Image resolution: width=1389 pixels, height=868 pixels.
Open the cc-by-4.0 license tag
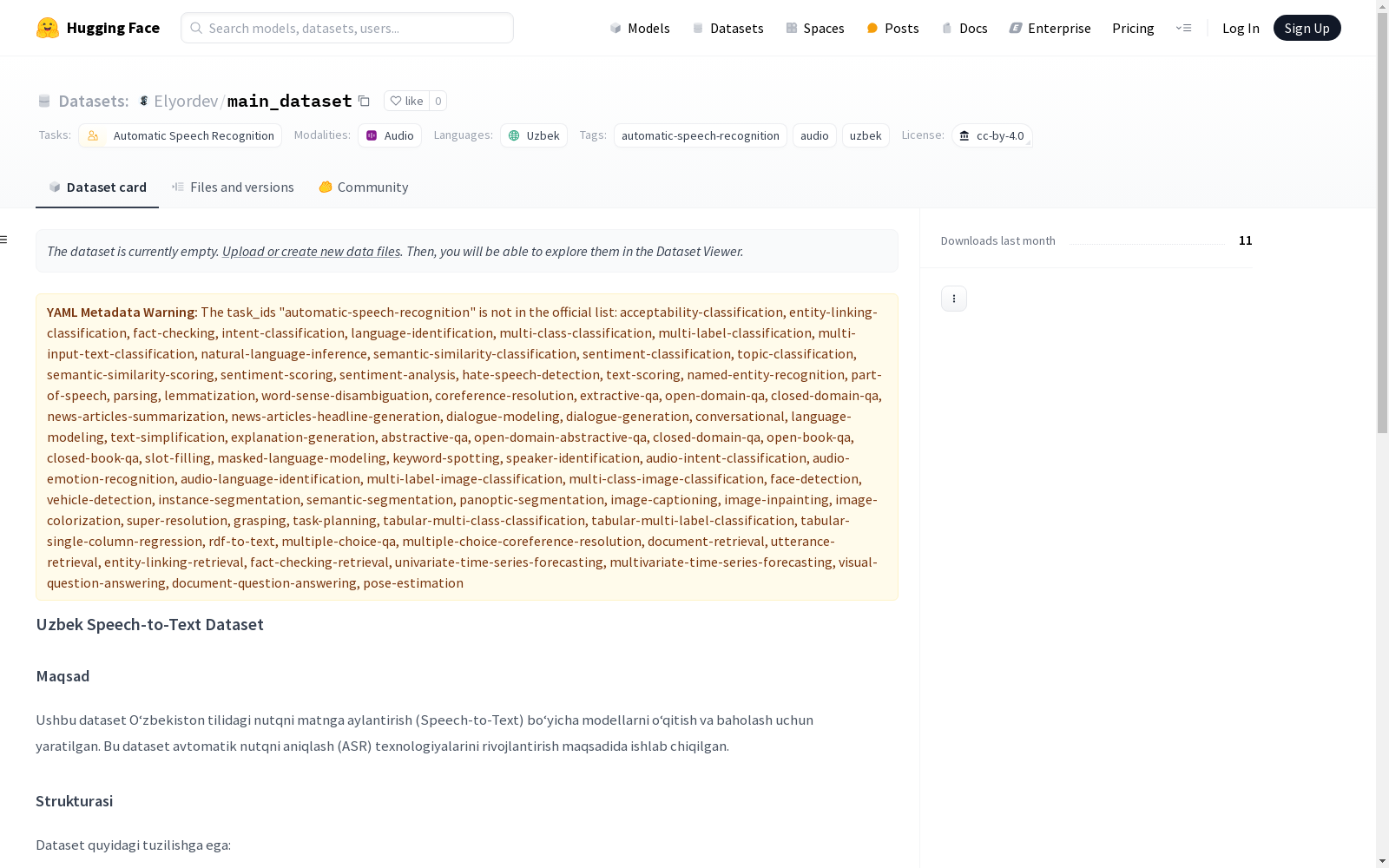(x=991, y=135)
